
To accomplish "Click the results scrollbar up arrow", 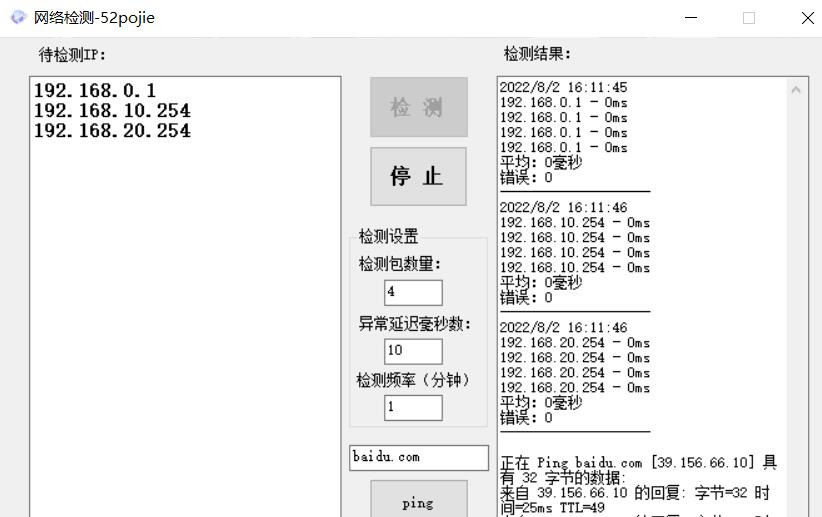I will click(796, 90).
